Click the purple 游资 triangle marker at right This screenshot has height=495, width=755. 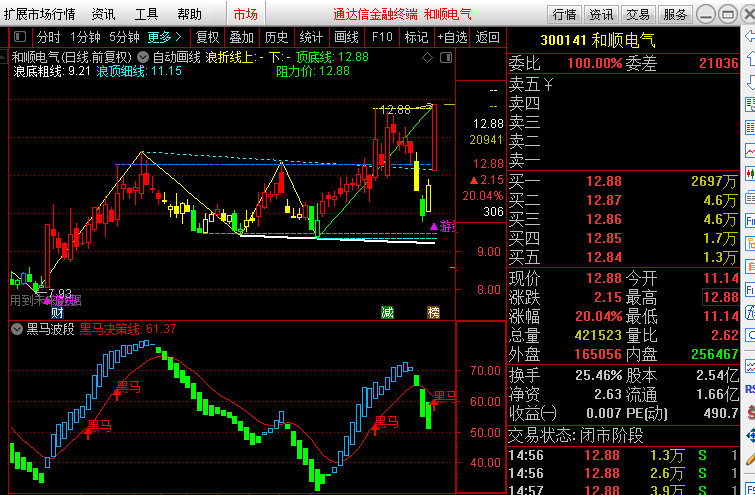coord(443,226)
